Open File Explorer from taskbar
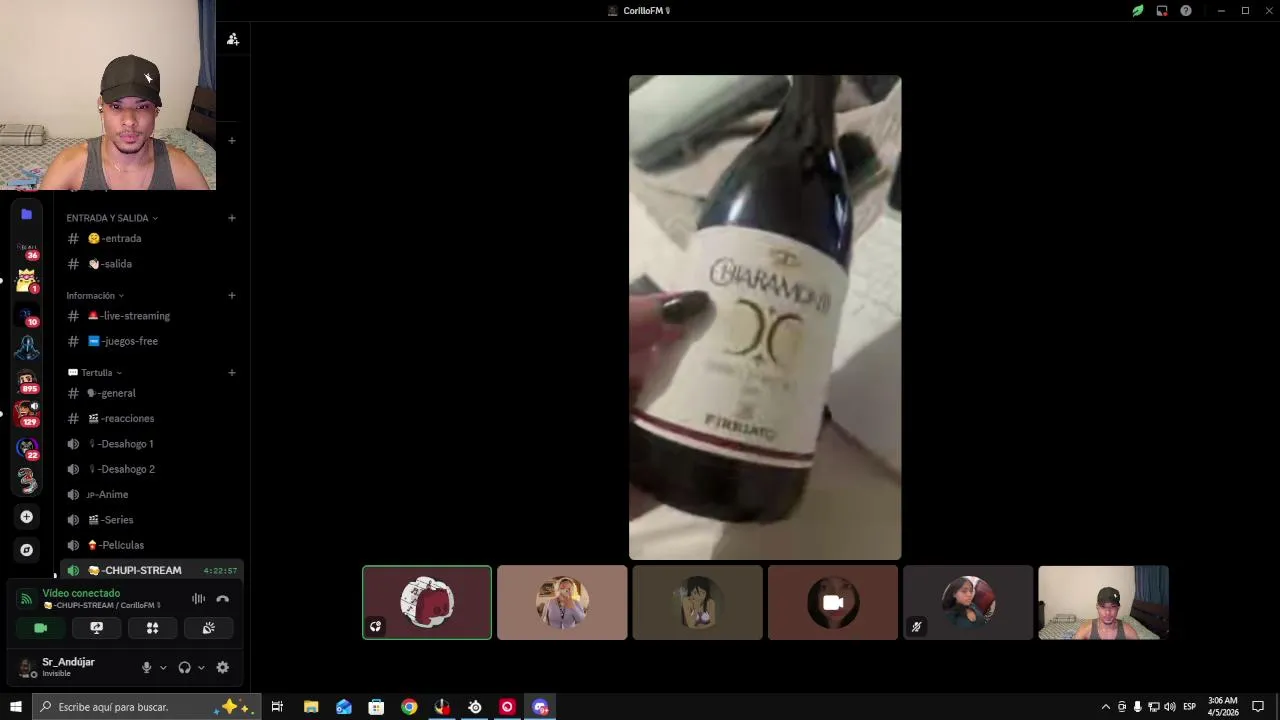This screenshot has height=720, width=1280. [x=311, y=707]
